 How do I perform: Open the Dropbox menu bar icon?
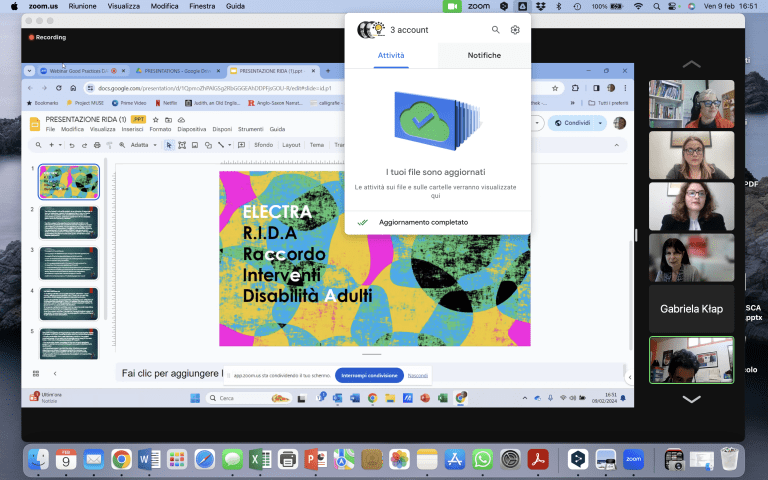tap(540, 6)
